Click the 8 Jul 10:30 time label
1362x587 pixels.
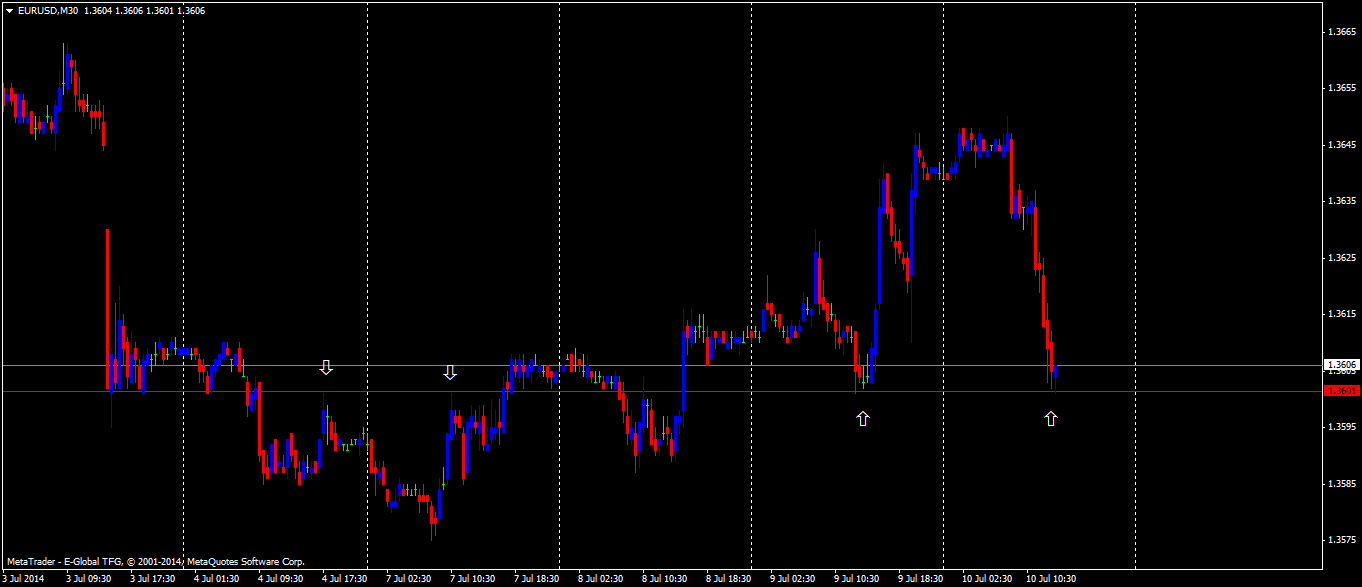(664, 578)
